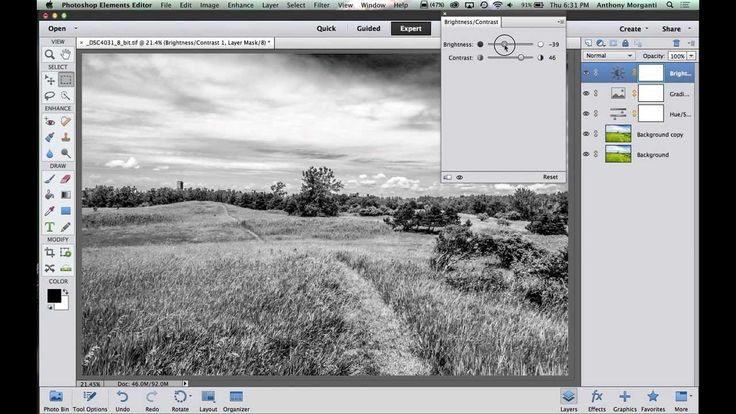Select the blue Rectangle shape tool
736x414 pixels.
(66, 211)
